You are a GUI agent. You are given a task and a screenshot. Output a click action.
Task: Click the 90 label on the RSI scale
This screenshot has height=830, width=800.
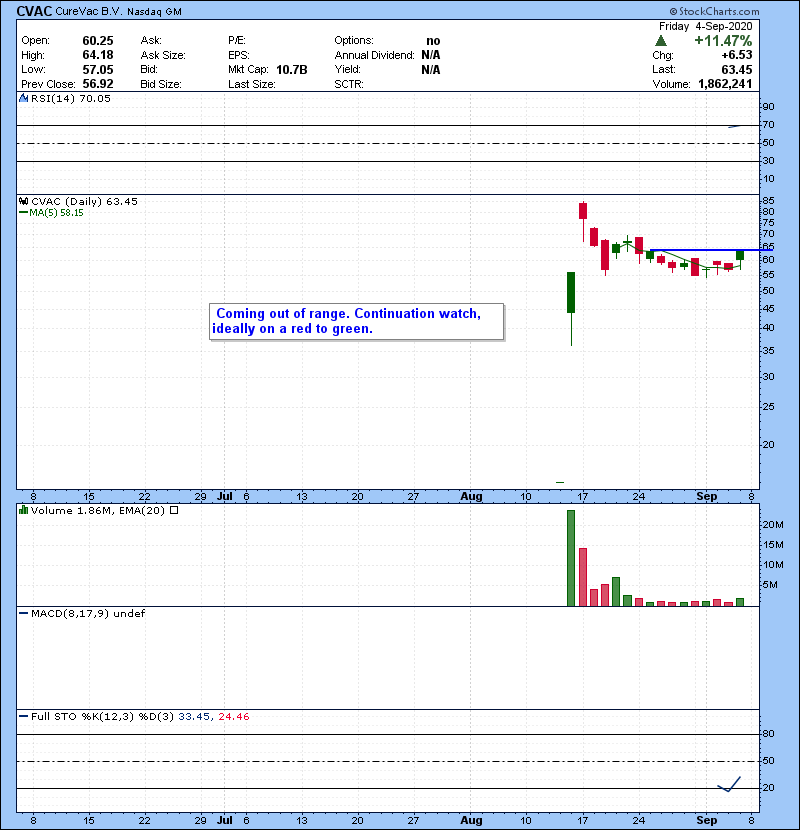(768, 106)
